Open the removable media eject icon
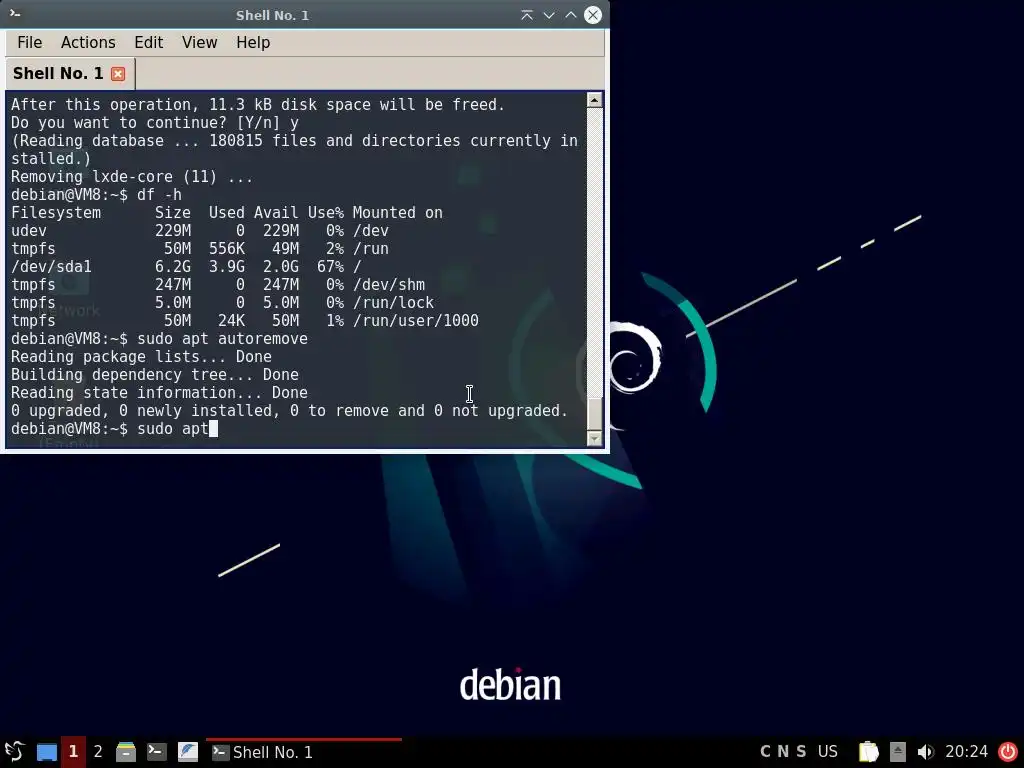Viewport: 1024px width, 768px height. click(898, 752)
